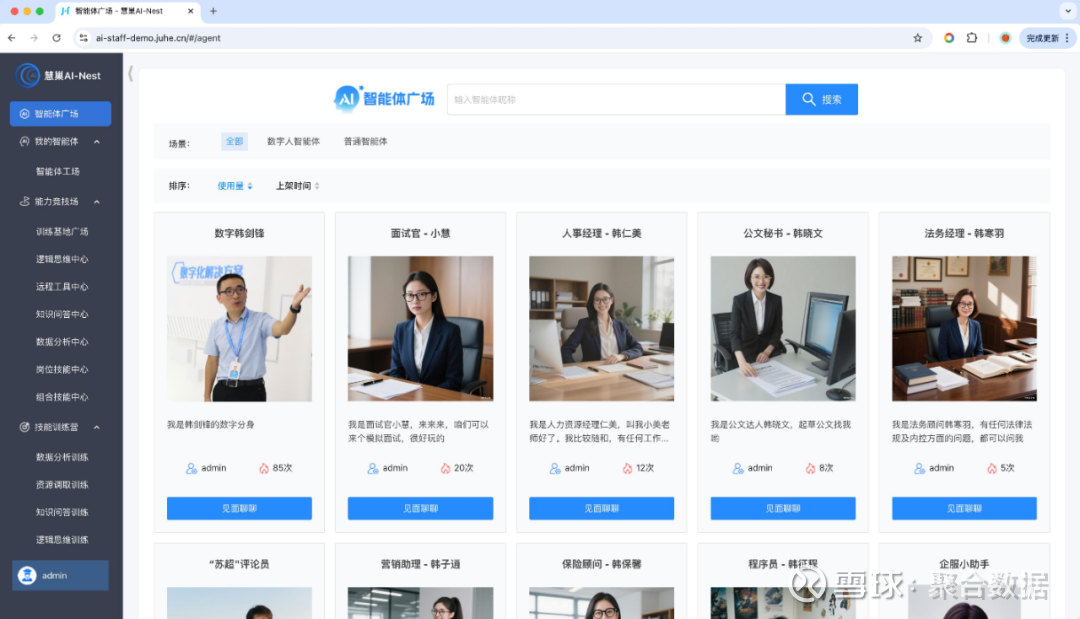Screen dimensions: 1080x619
Task: Open the site info icon beside URL
Action: [83, 38]
